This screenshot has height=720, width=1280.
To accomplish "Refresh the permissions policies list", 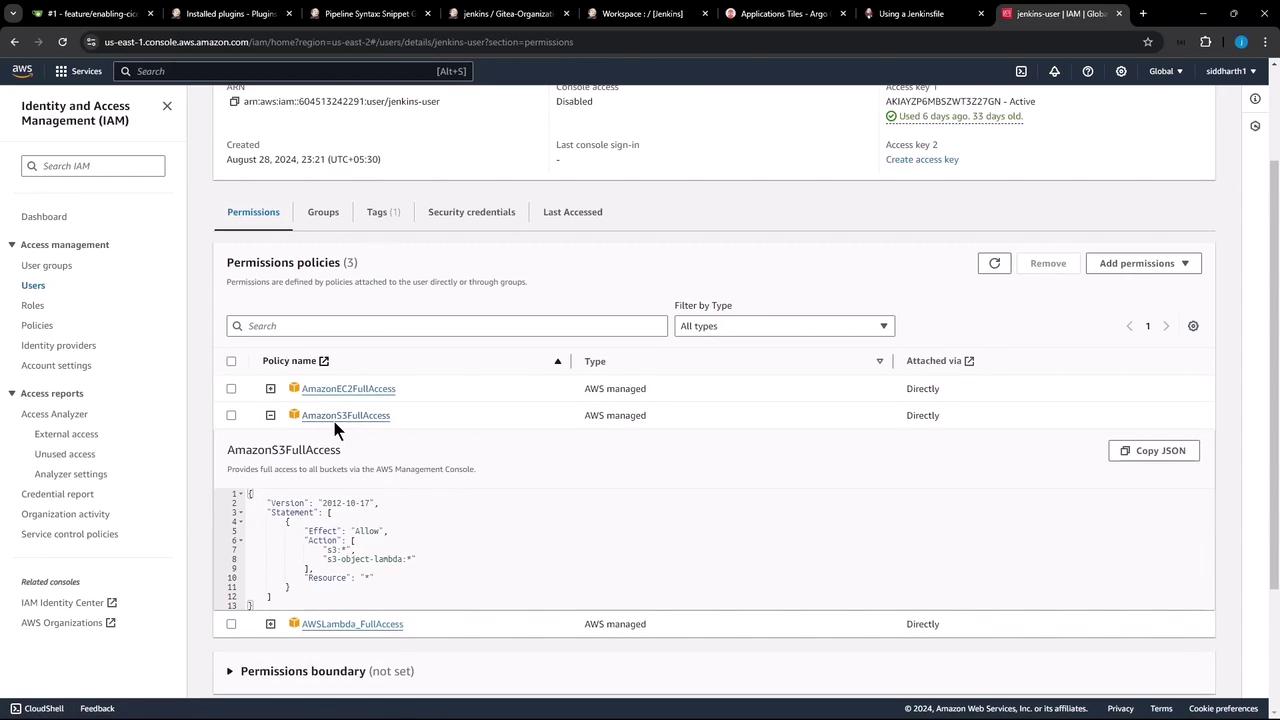I will (x=994, y=263).
